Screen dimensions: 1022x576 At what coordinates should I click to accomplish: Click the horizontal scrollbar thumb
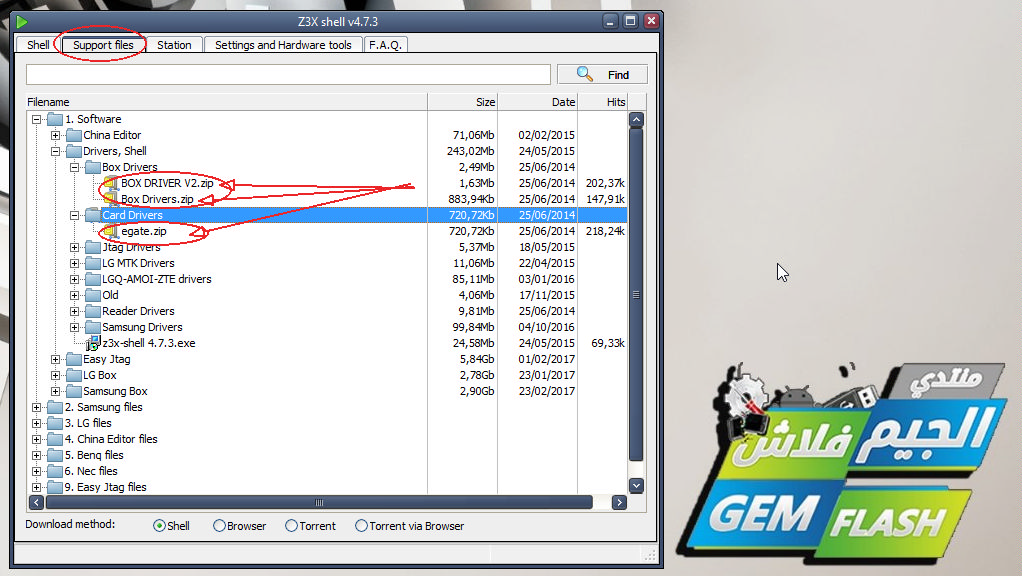(319, 502)
